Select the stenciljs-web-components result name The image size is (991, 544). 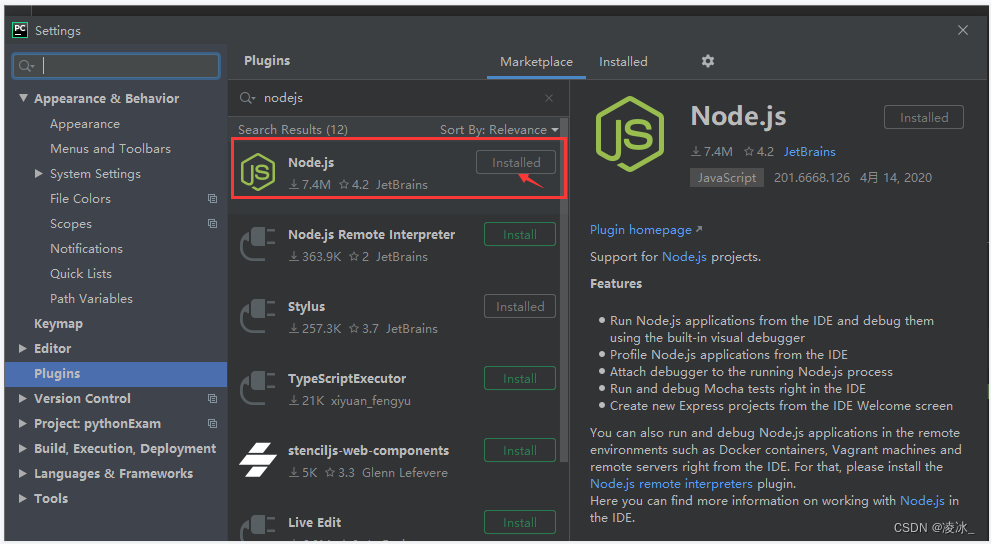coord(368,450)
